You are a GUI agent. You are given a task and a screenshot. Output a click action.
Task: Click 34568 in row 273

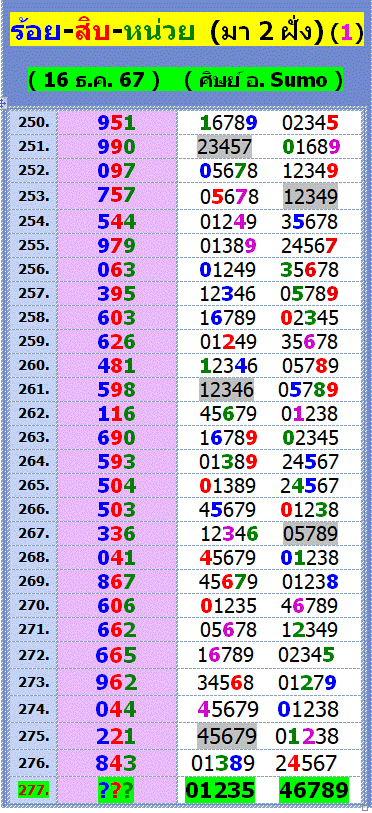226,683
